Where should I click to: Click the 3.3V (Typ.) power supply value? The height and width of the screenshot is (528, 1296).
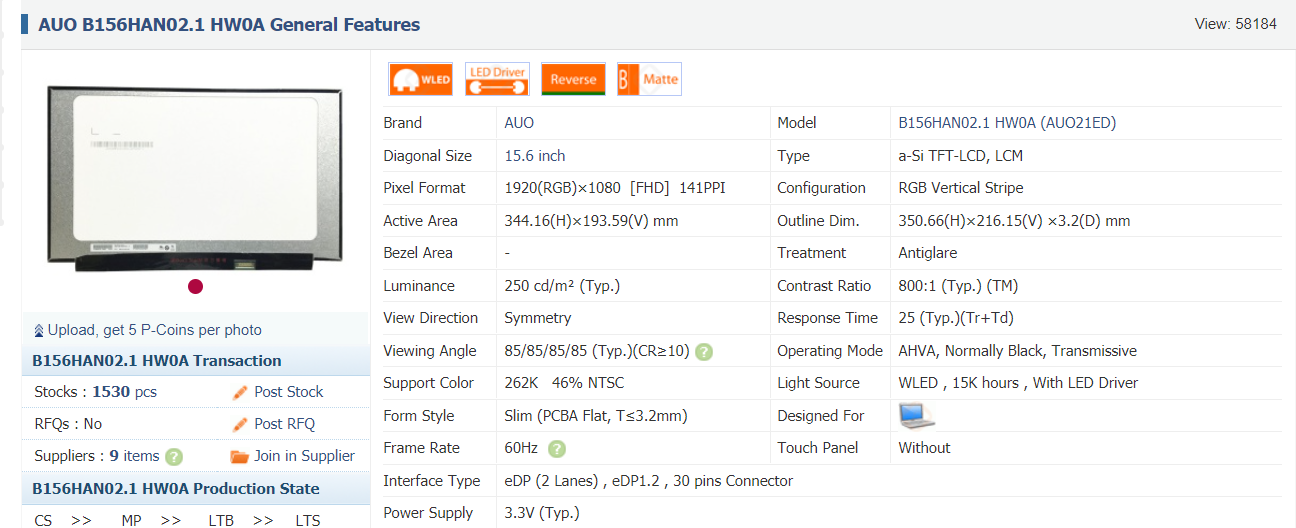(542, 513)
